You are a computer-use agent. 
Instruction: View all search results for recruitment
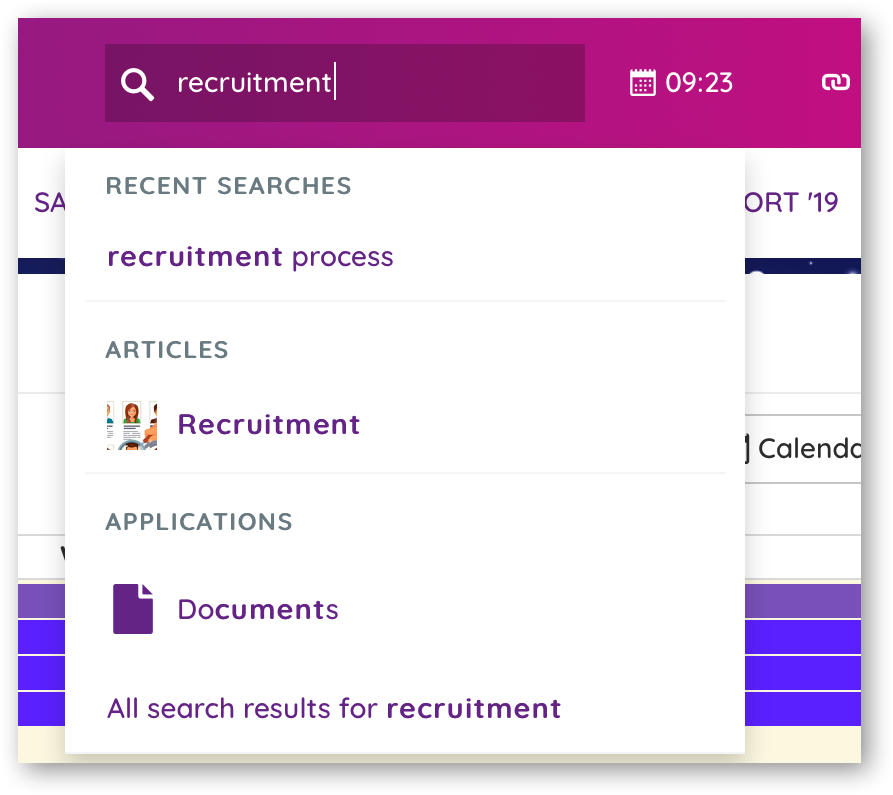[334, 709]
